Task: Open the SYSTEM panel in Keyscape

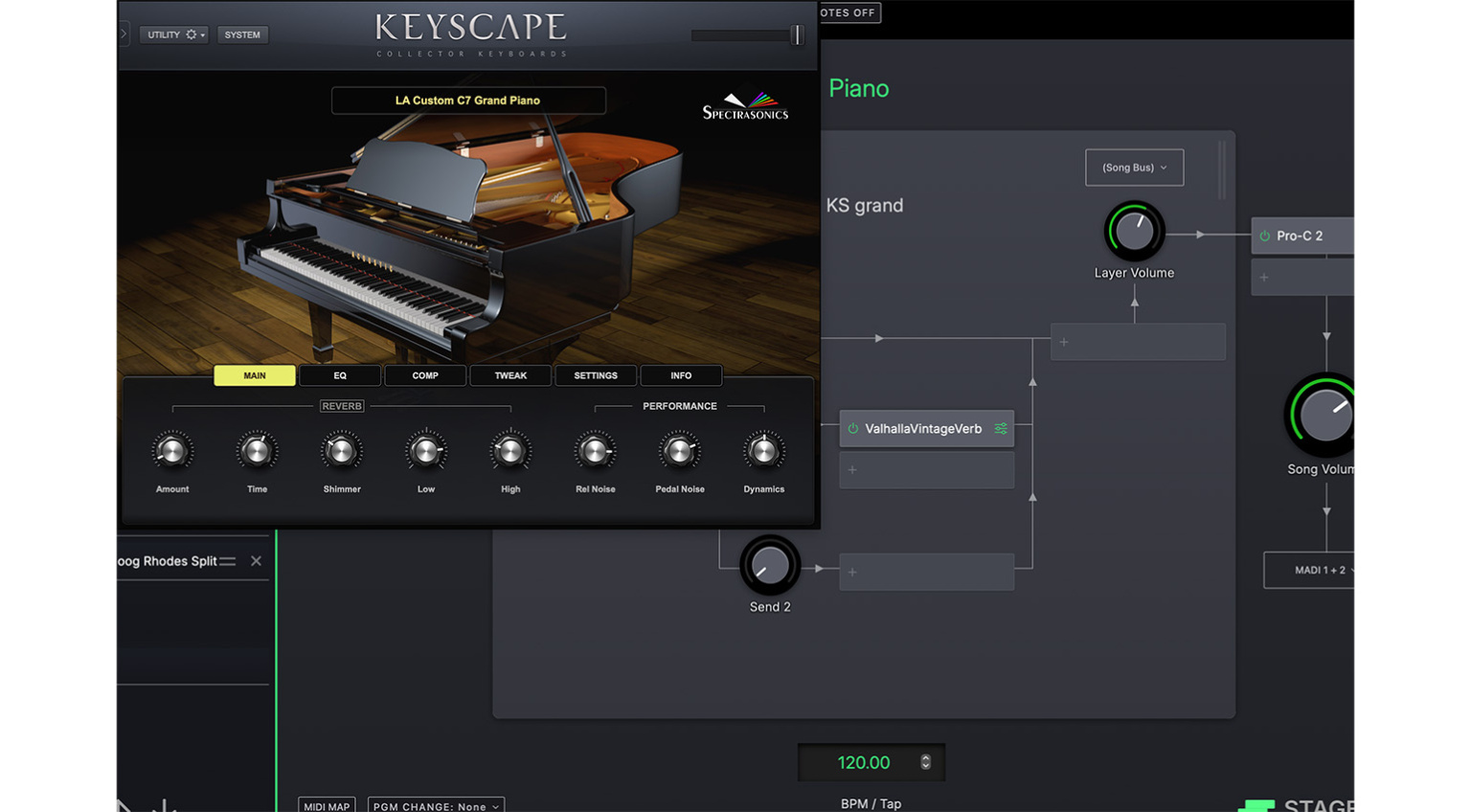Action: (242, 34)
